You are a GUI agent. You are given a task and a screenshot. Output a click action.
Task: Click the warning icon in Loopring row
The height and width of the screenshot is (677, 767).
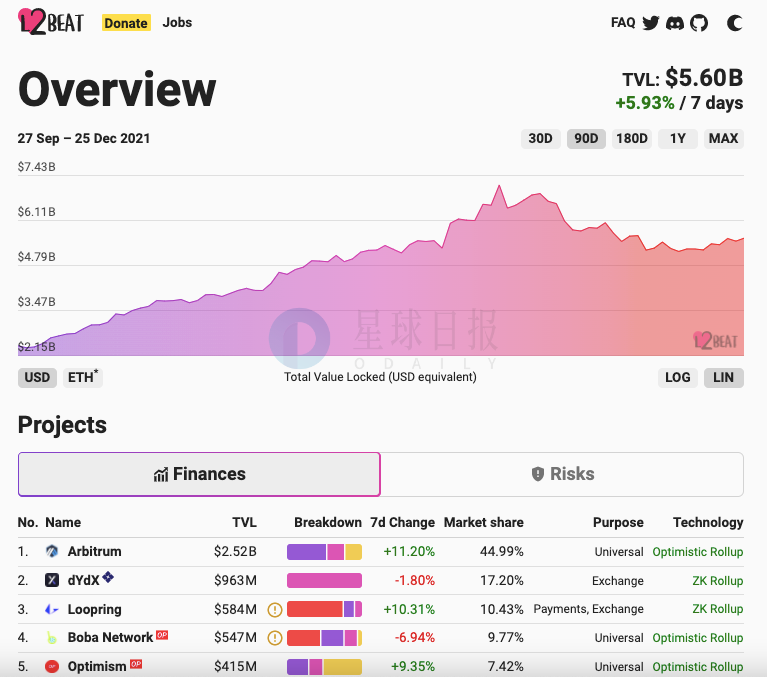pyautogui.click(x=275, y=609)
